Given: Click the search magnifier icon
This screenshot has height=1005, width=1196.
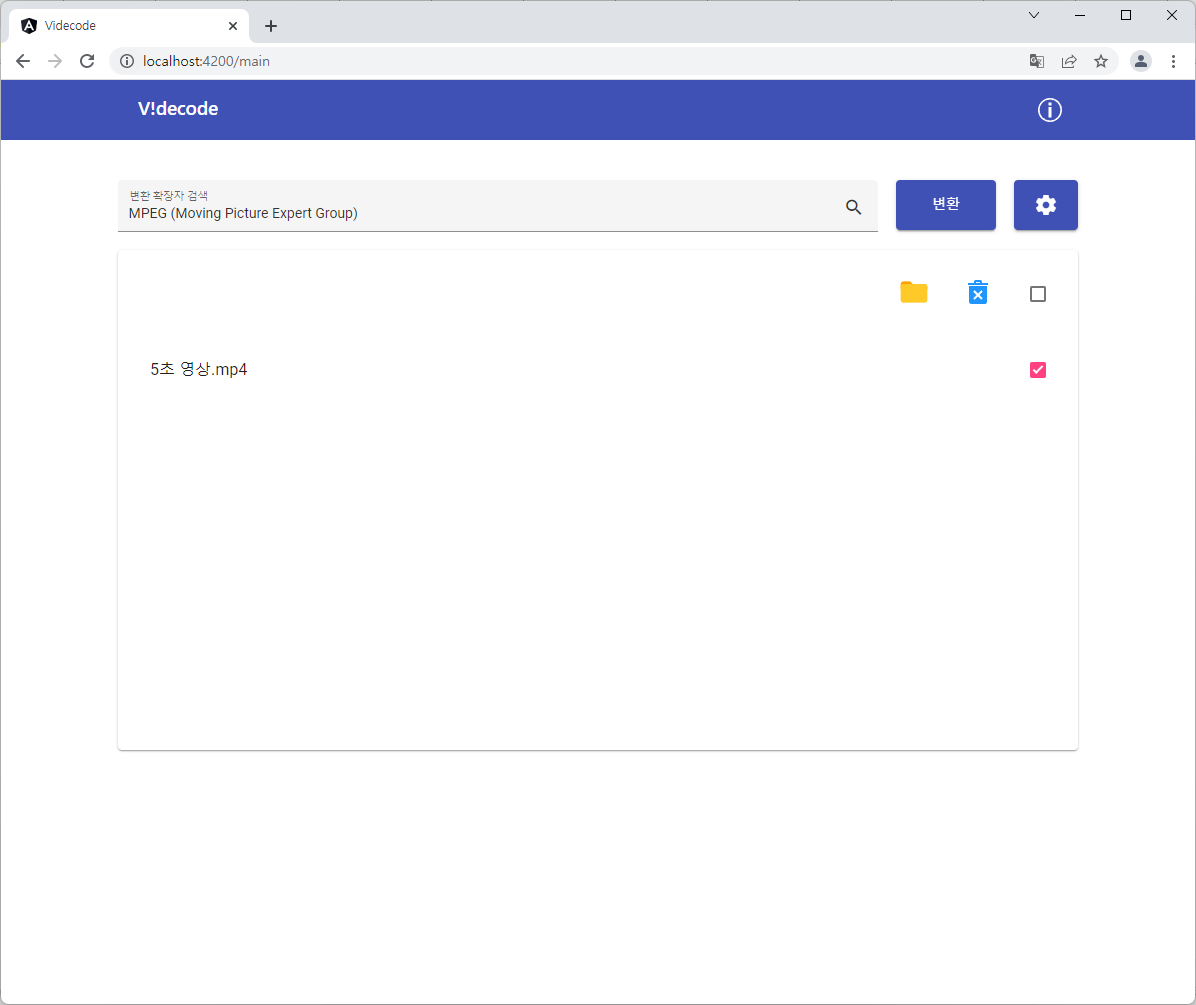Looking at the screenshot, I should coord(854,207).
